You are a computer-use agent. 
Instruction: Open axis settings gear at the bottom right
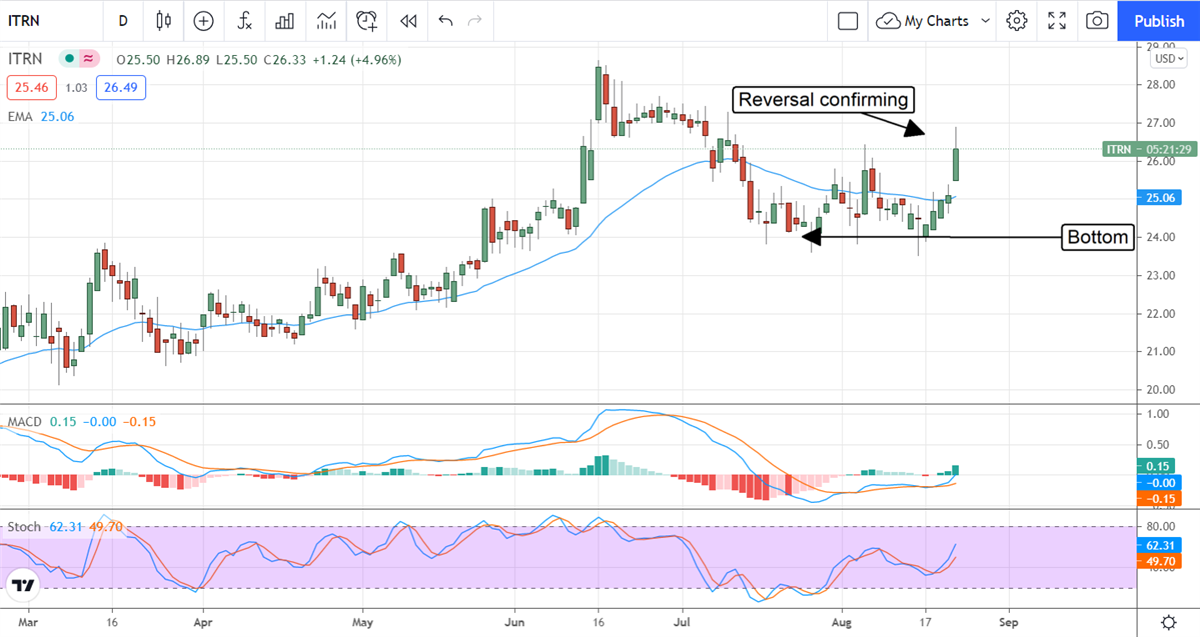tap(1167, 620)
